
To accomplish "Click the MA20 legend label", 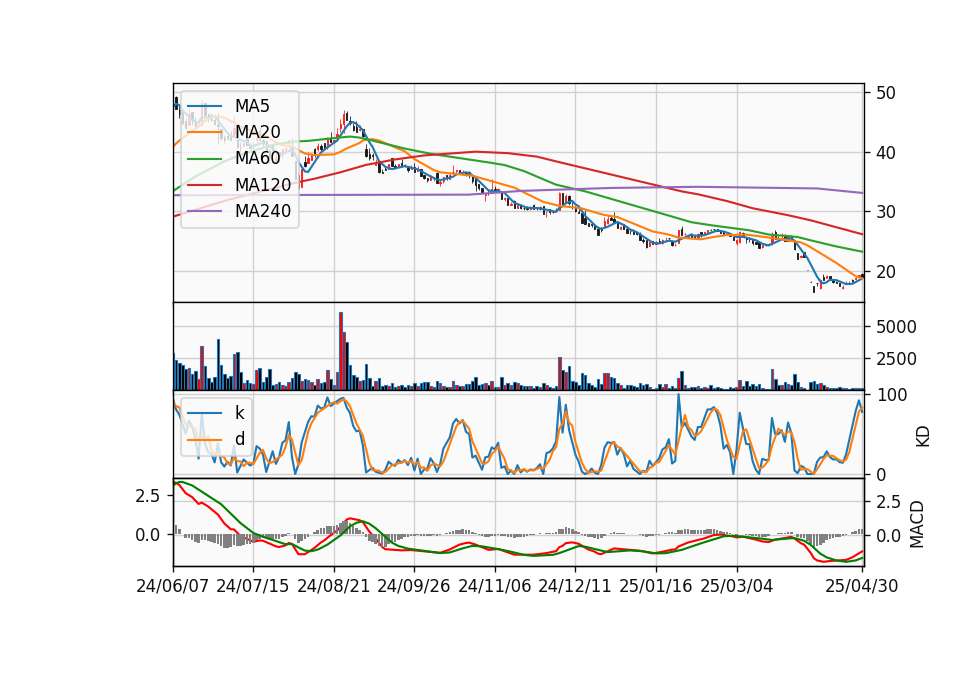I will [257, 132].
